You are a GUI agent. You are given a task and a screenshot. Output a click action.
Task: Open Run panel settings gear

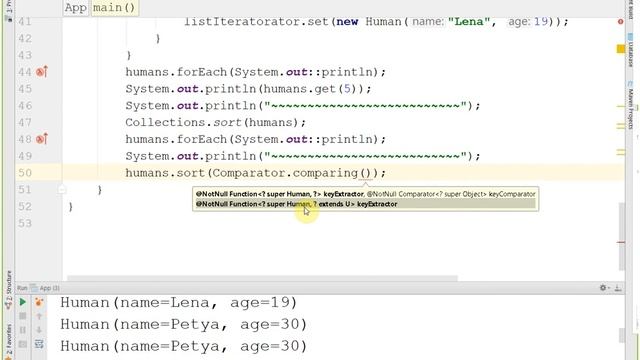pyautogui.click(x=603, y=288)
